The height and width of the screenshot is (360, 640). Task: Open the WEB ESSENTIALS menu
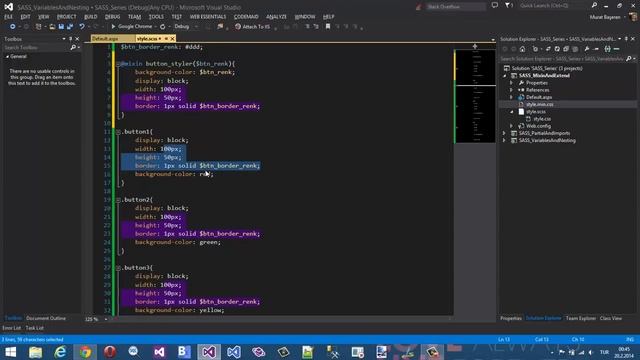click(208, 17)
